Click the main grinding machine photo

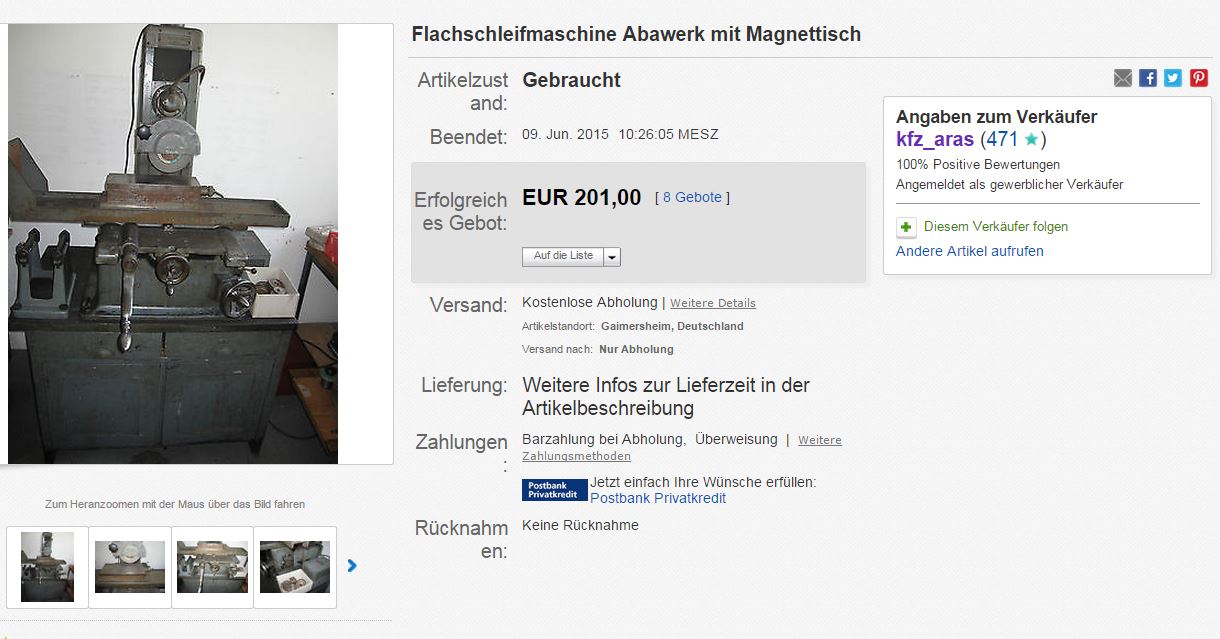point(173,244)
